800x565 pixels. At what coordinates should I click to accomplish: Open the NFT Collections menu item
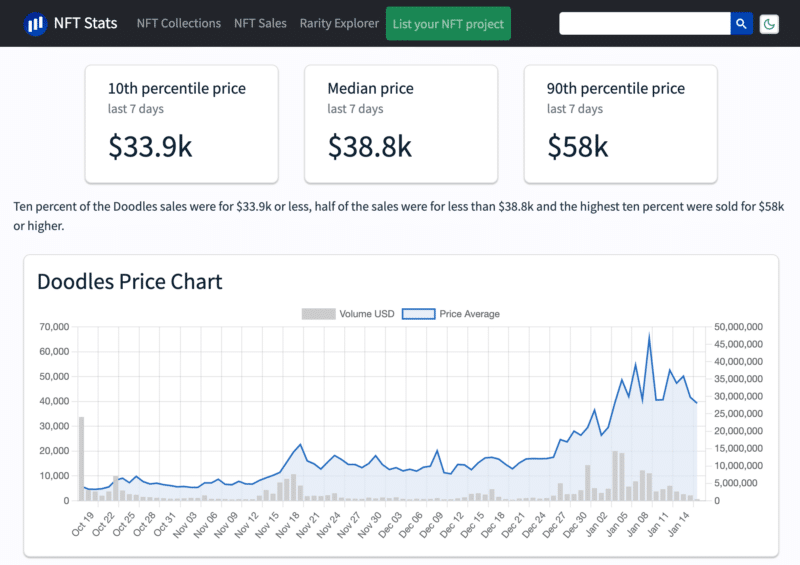pos(179,23)
